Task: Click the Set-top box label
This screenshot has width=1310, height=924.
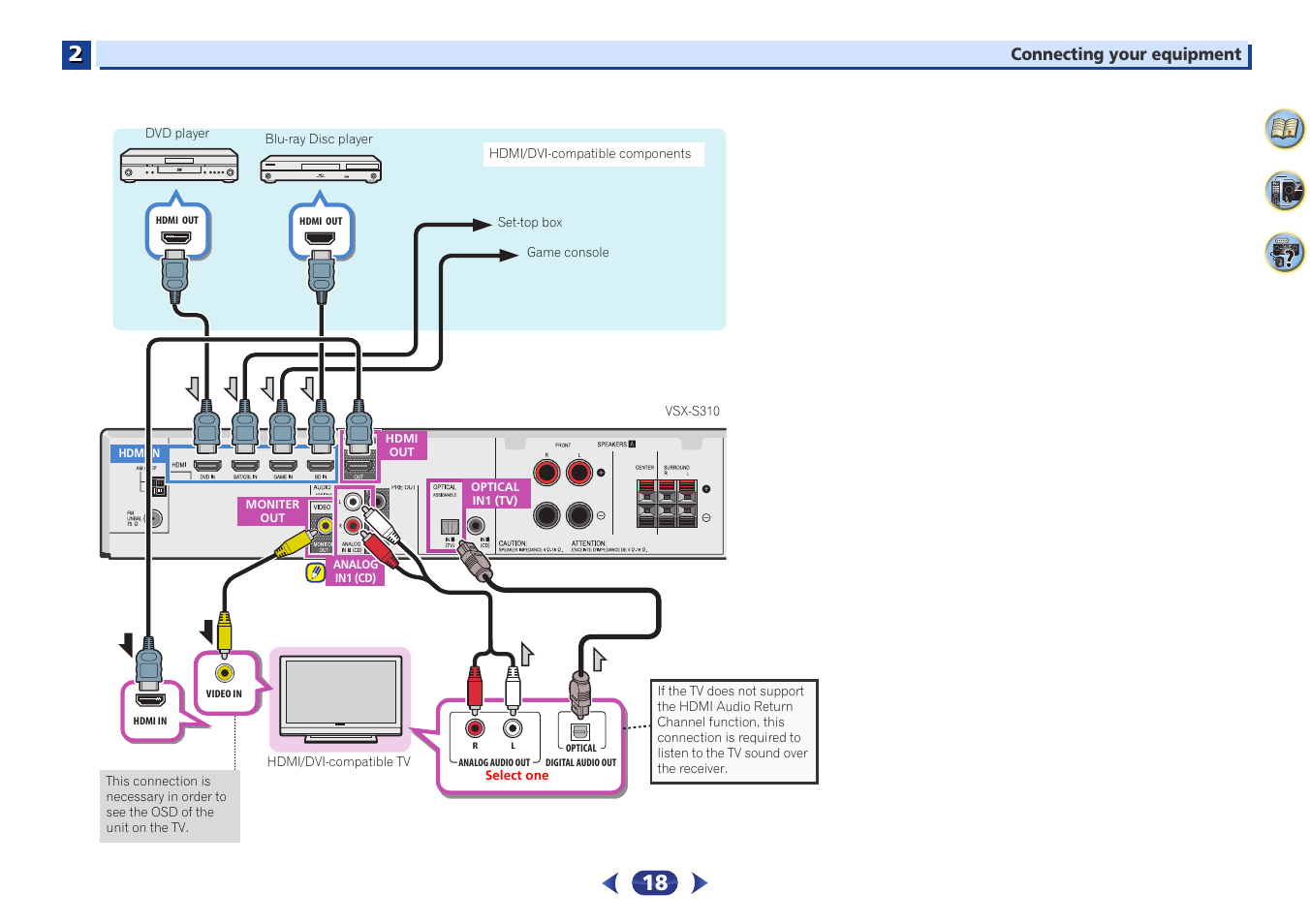Action: point(530,223)
